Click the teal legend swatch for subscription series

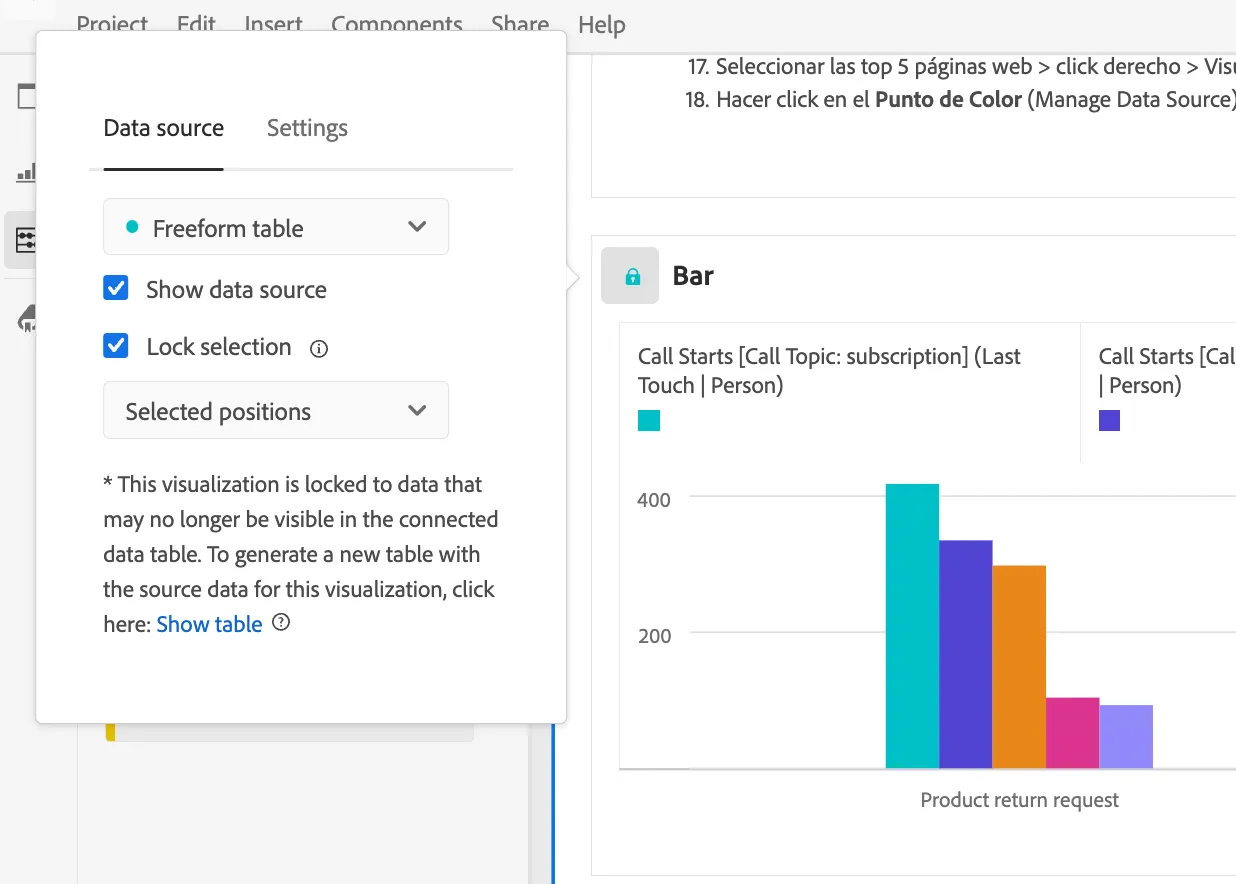pyautogui.click(x=649, y=420)
